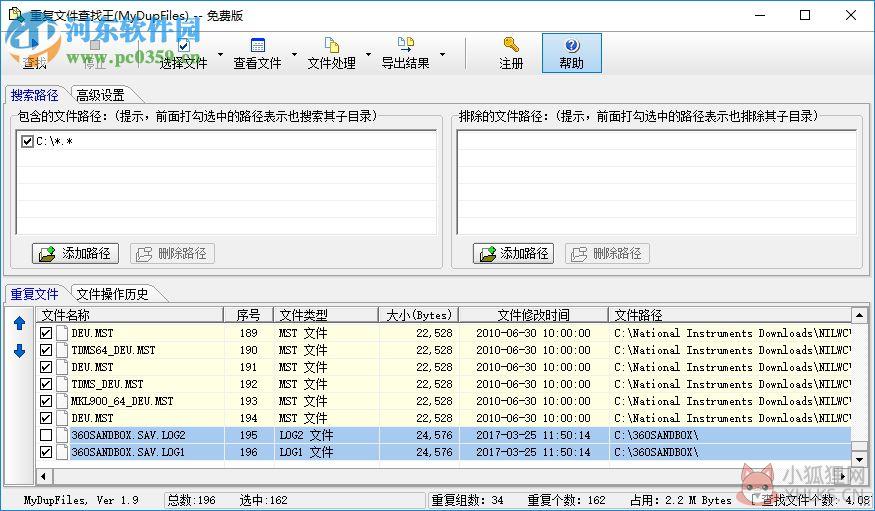The image size is (875, 511).
Task: Click the 2017-03-25 11:50:14 time in row 195
Action: tap(533, 435)
